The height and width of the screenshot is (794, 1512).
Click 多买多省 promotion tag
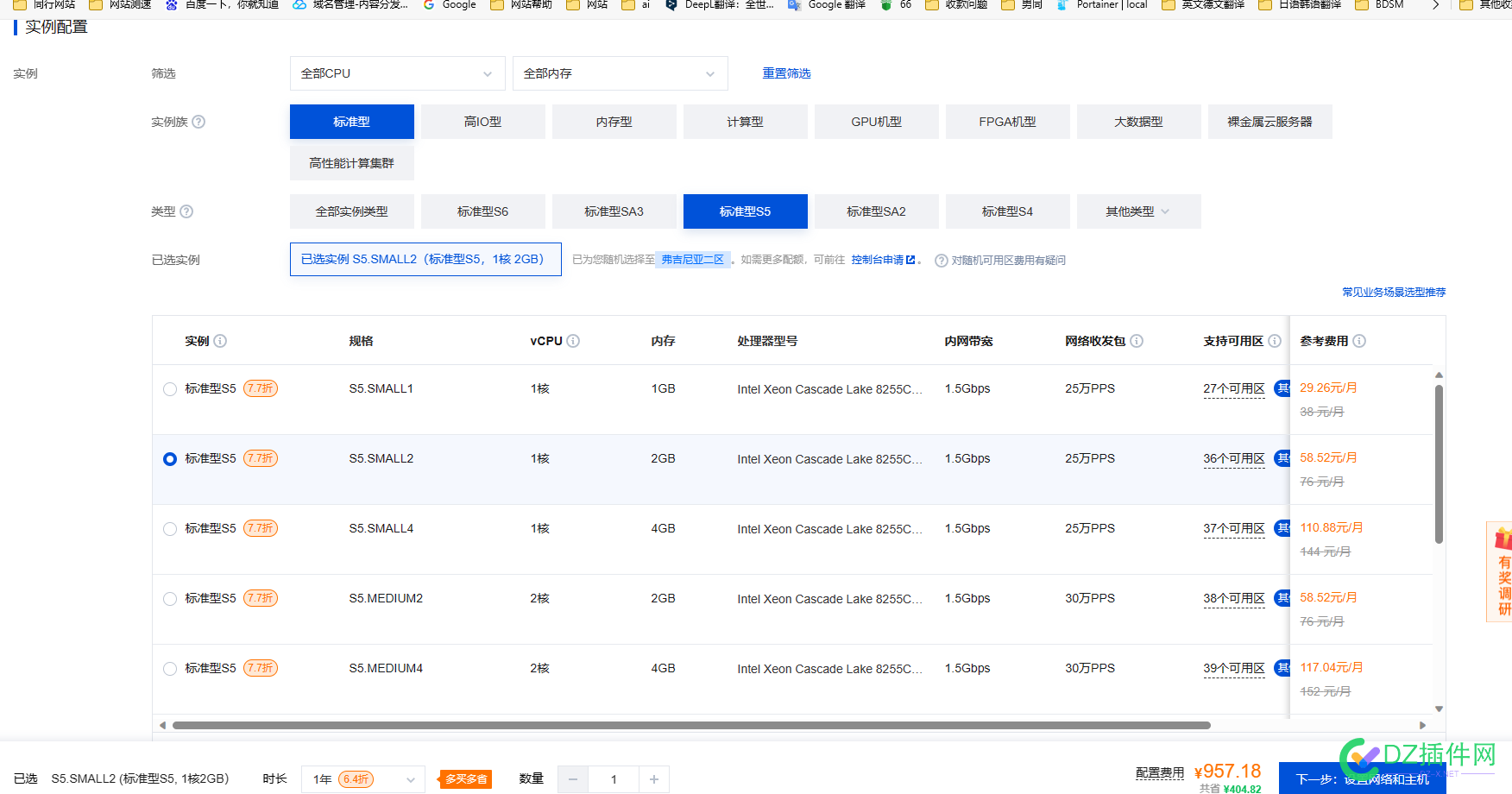[x=466, y=779]
